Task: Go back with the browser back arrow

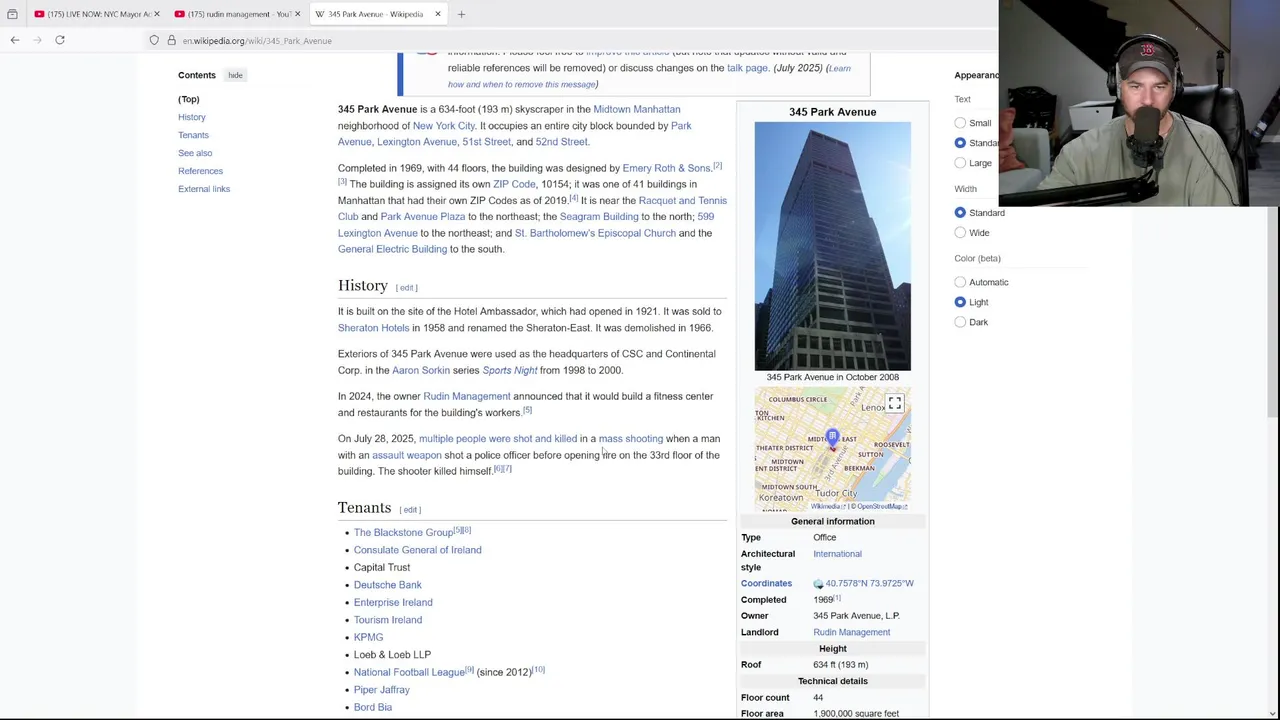Action: pyautogui.click(x=15, y=40)
